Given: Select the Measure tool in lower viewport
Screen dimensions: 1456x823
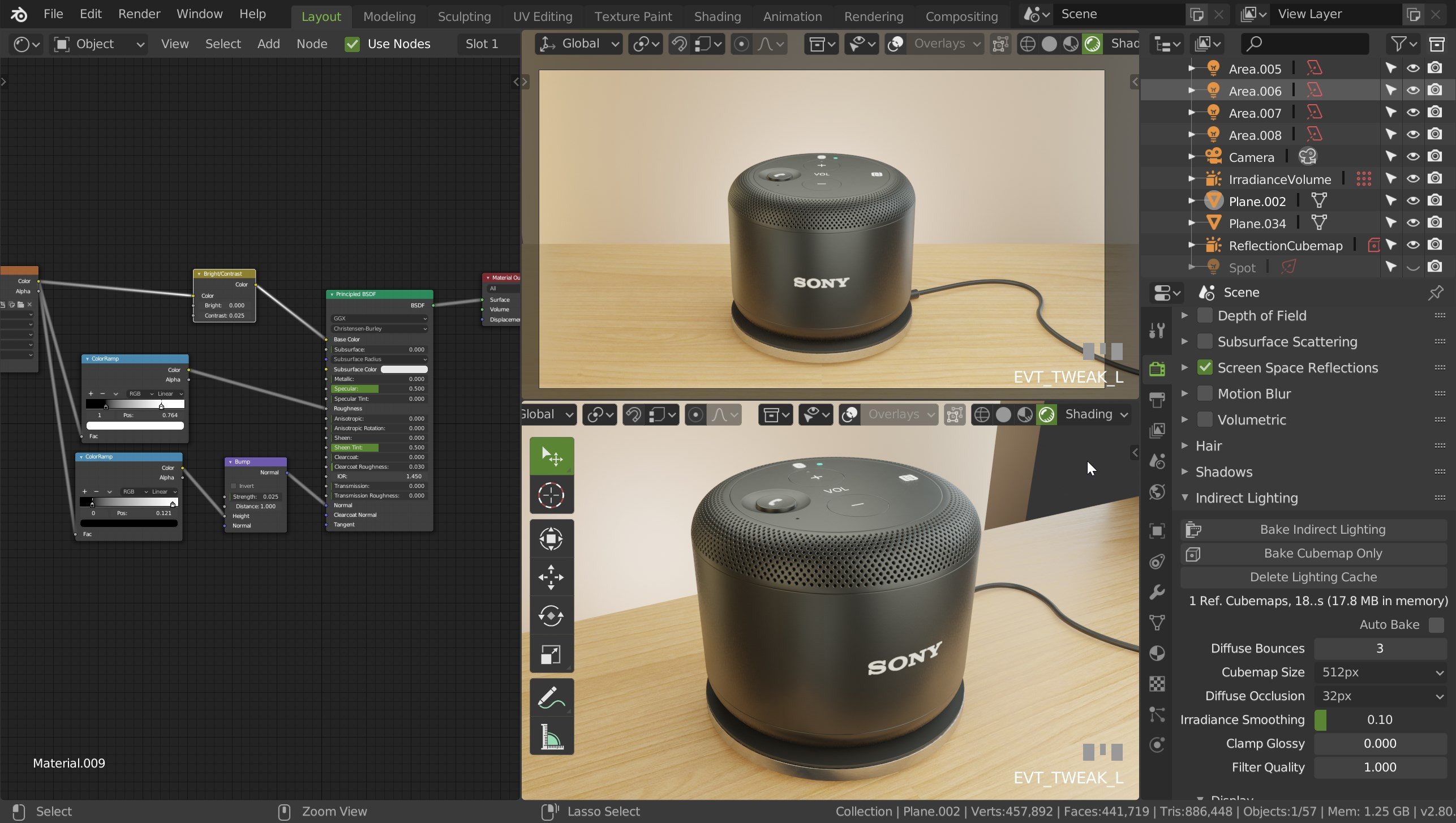Looking at the screenshot, I should coord(551,736).
